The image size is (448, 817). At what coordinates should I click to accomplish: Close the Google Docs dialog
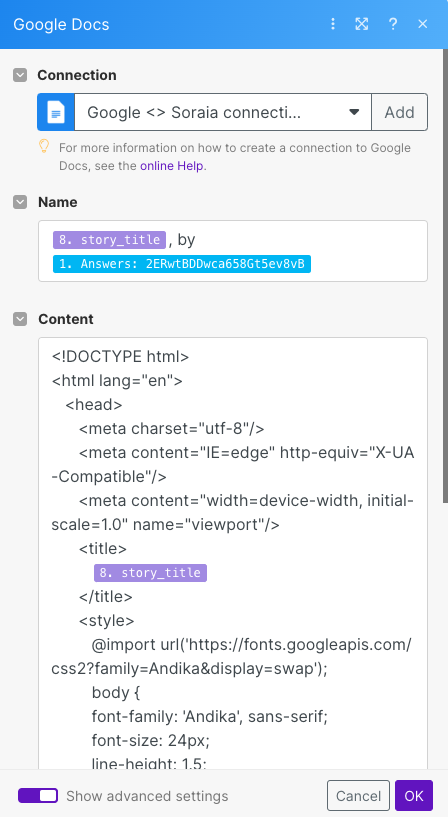click(422, 24)
